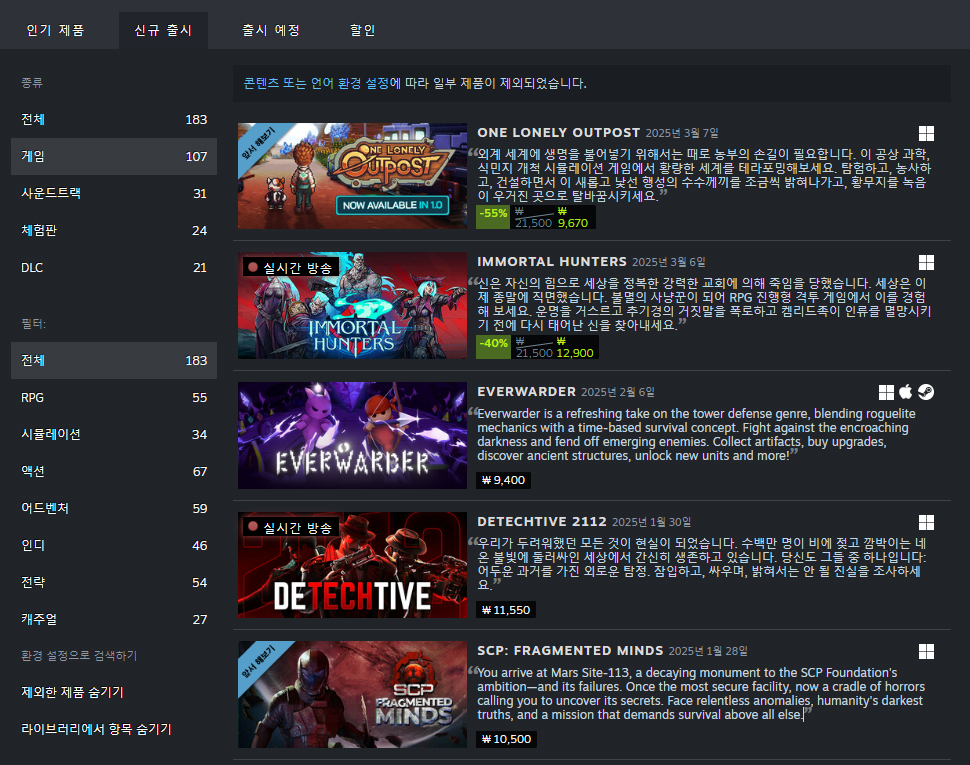Click the ₩ 9,400 price tag

[x=504, y=481]
